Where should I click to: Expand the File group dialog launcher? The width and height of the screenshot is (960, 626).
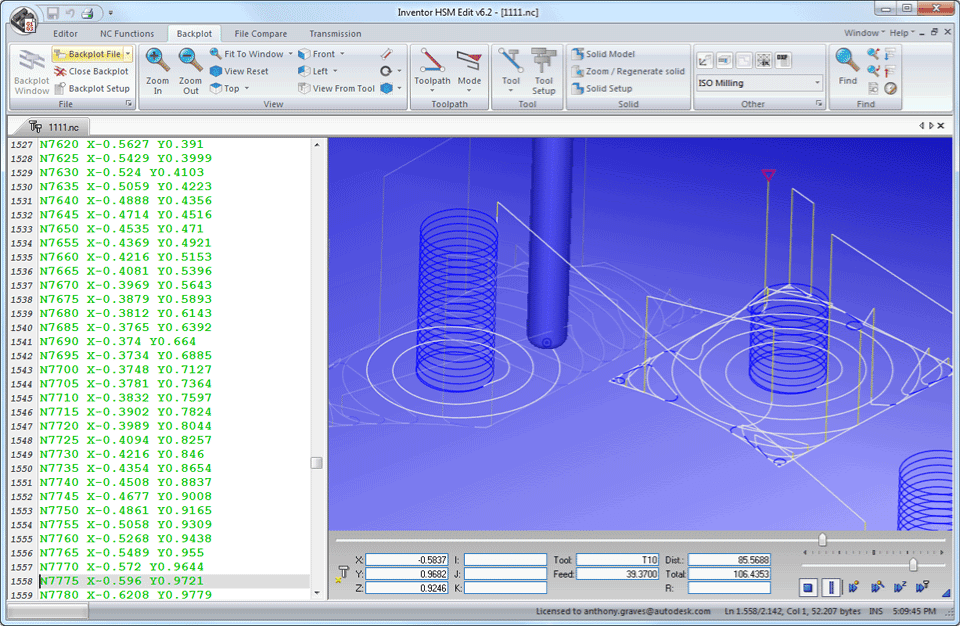coord(129,104)
